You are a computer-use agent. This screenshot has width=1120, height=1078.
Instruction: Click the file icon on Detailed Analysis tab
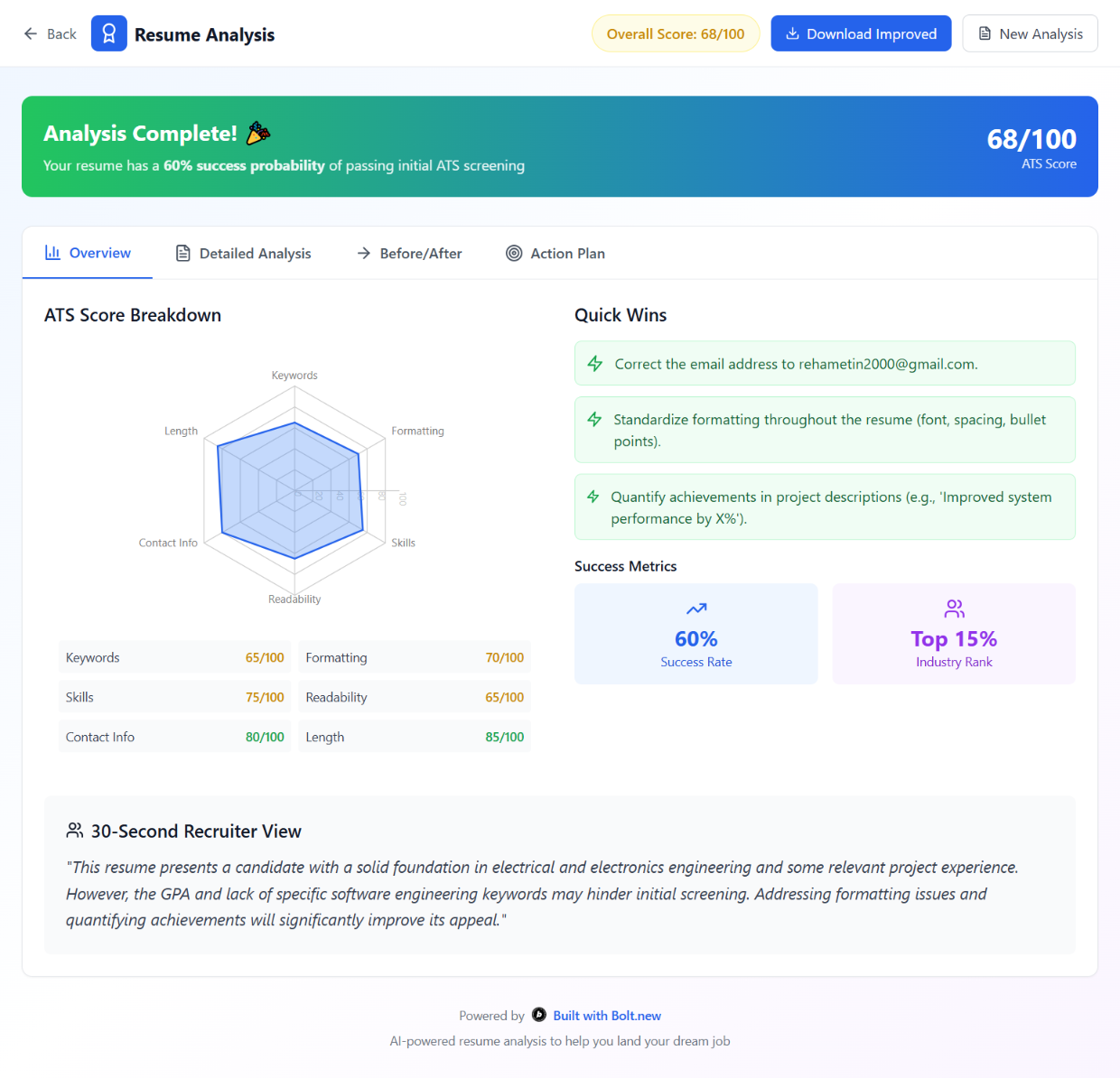(182, 253)
